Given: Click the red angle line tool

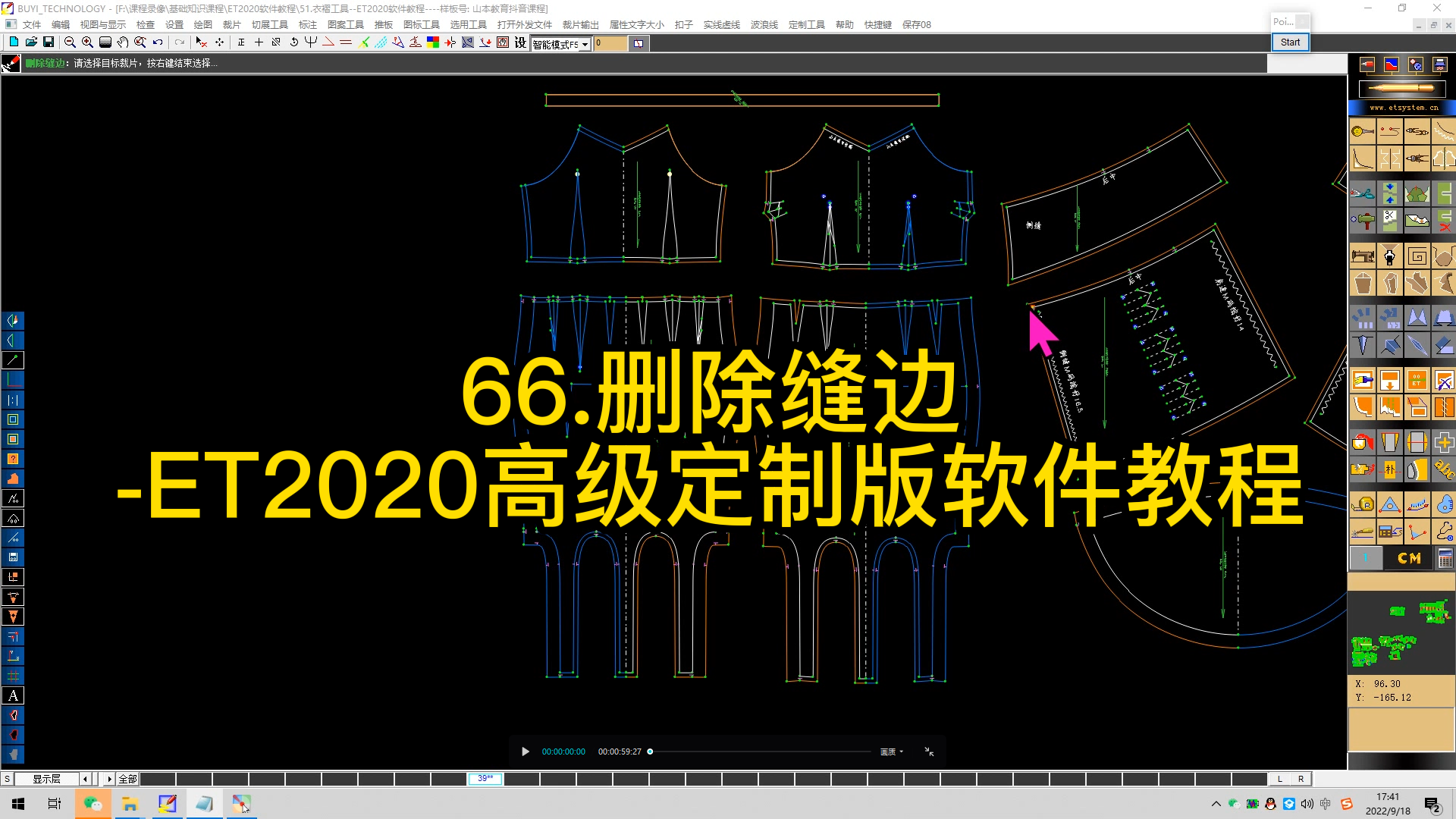Looking at the screenshot, I should point(328,42).
